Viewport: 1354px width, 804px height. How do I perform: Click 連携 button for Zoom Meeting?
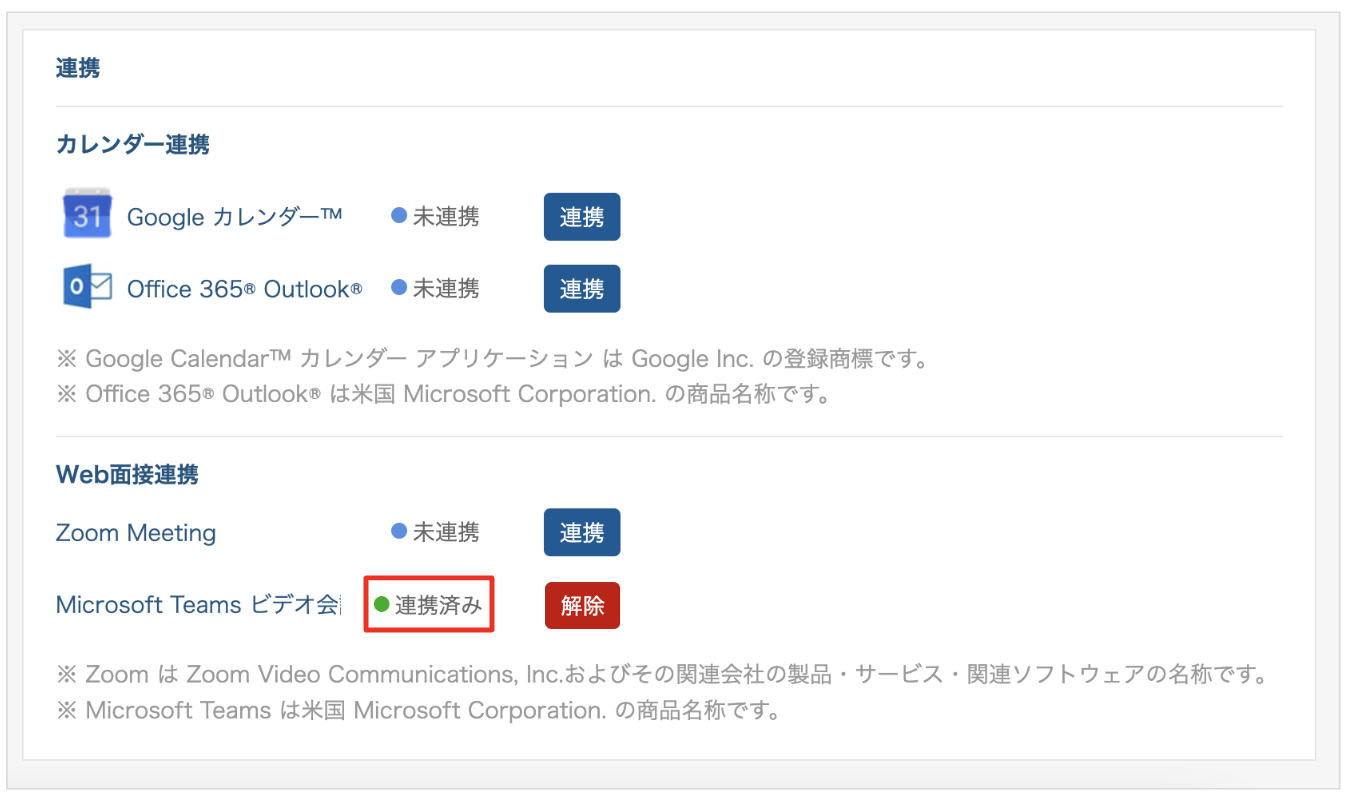click(582, 532)
